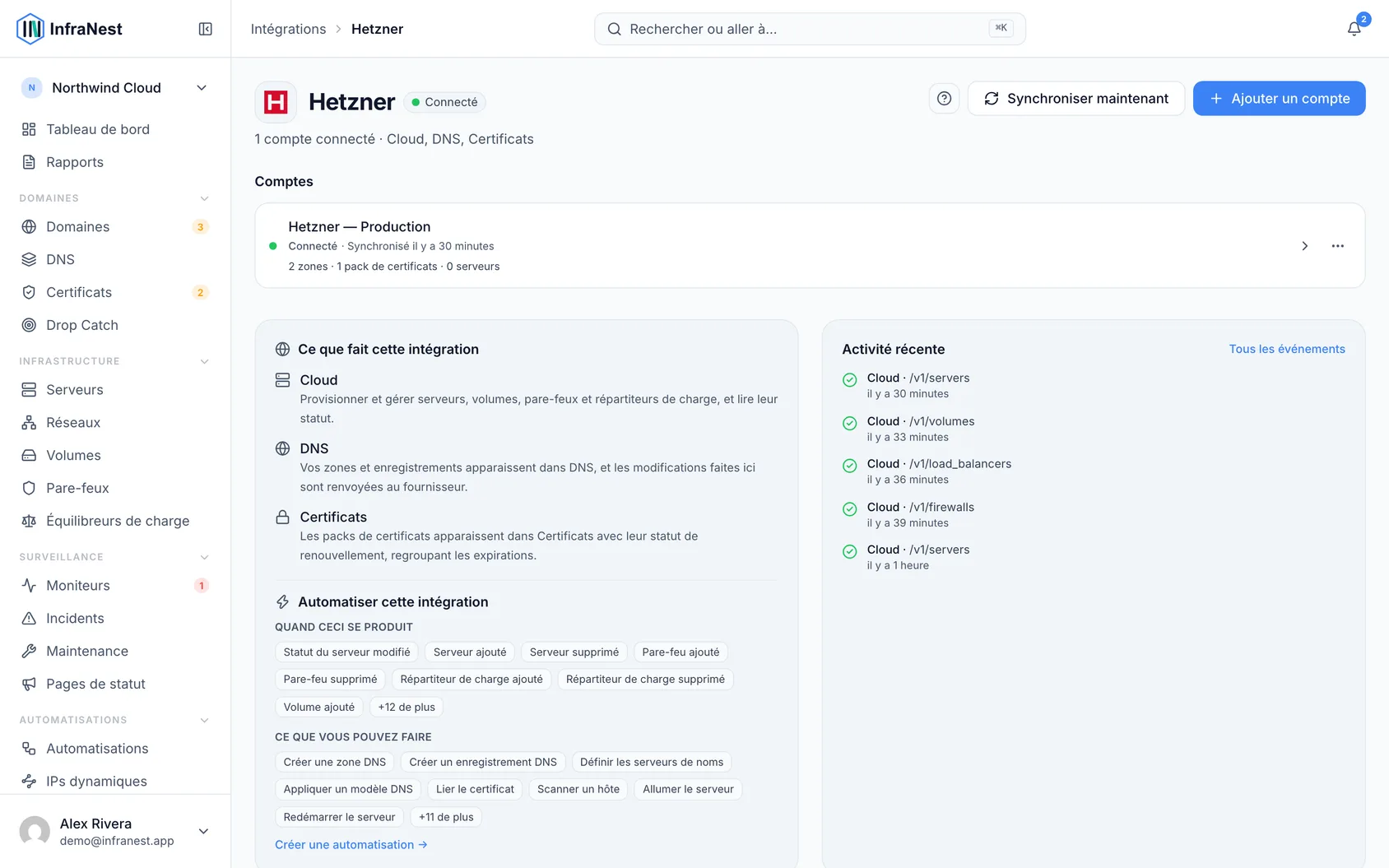Image resolution: width=1389 pixels, height=868 pixels.
Task: Select Répartiteur de charge supprimé chip
Action: coord(645,680)
